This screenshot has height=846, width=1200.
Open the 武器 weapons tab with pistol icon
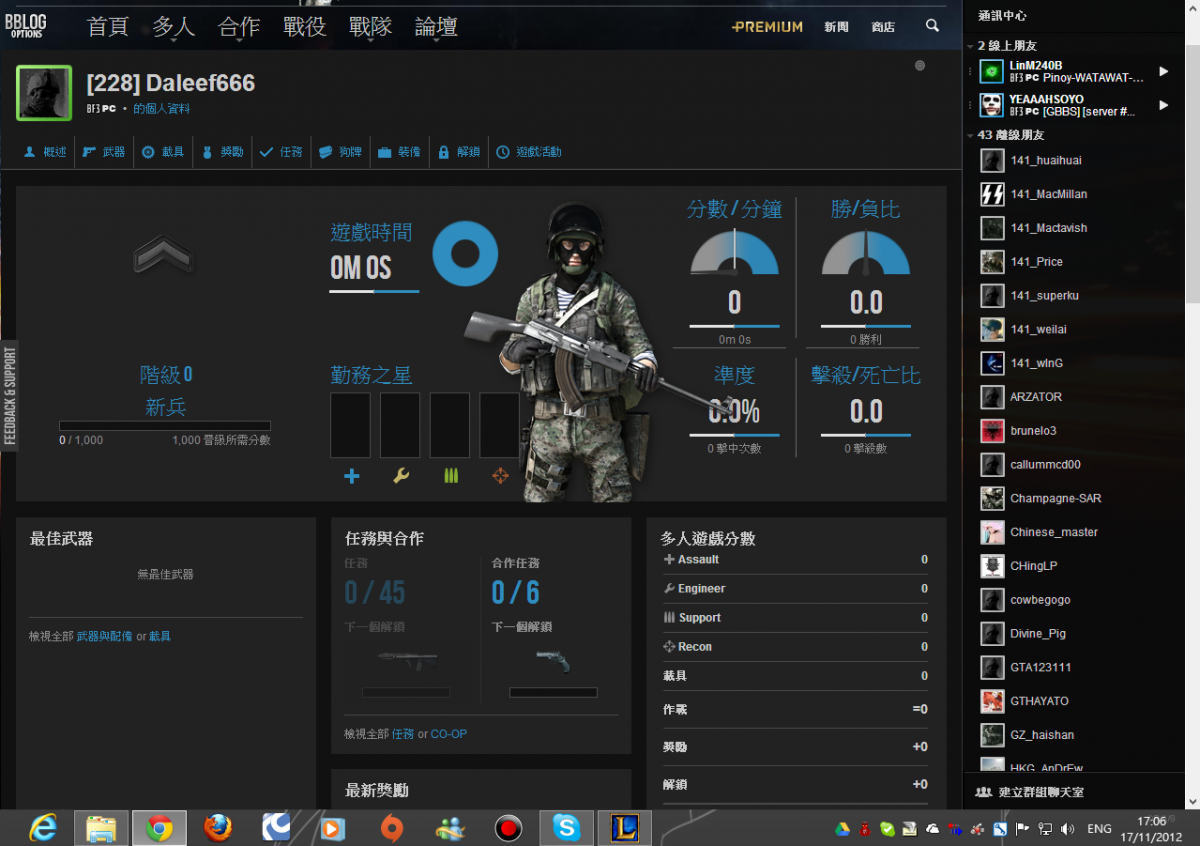(x=104, y=152)
